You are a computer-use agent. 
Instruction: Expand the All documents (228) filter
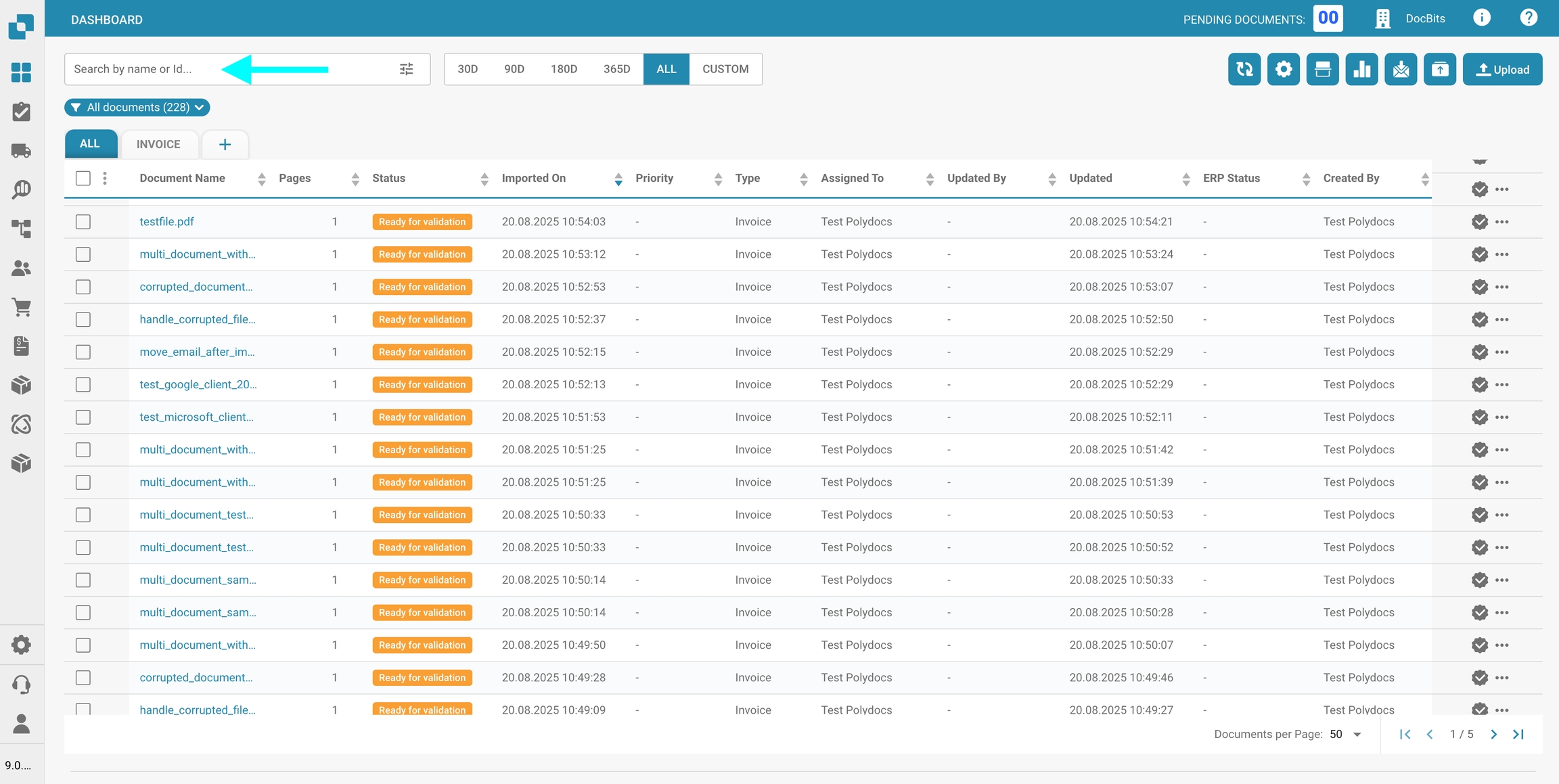[x=137, y=108]
